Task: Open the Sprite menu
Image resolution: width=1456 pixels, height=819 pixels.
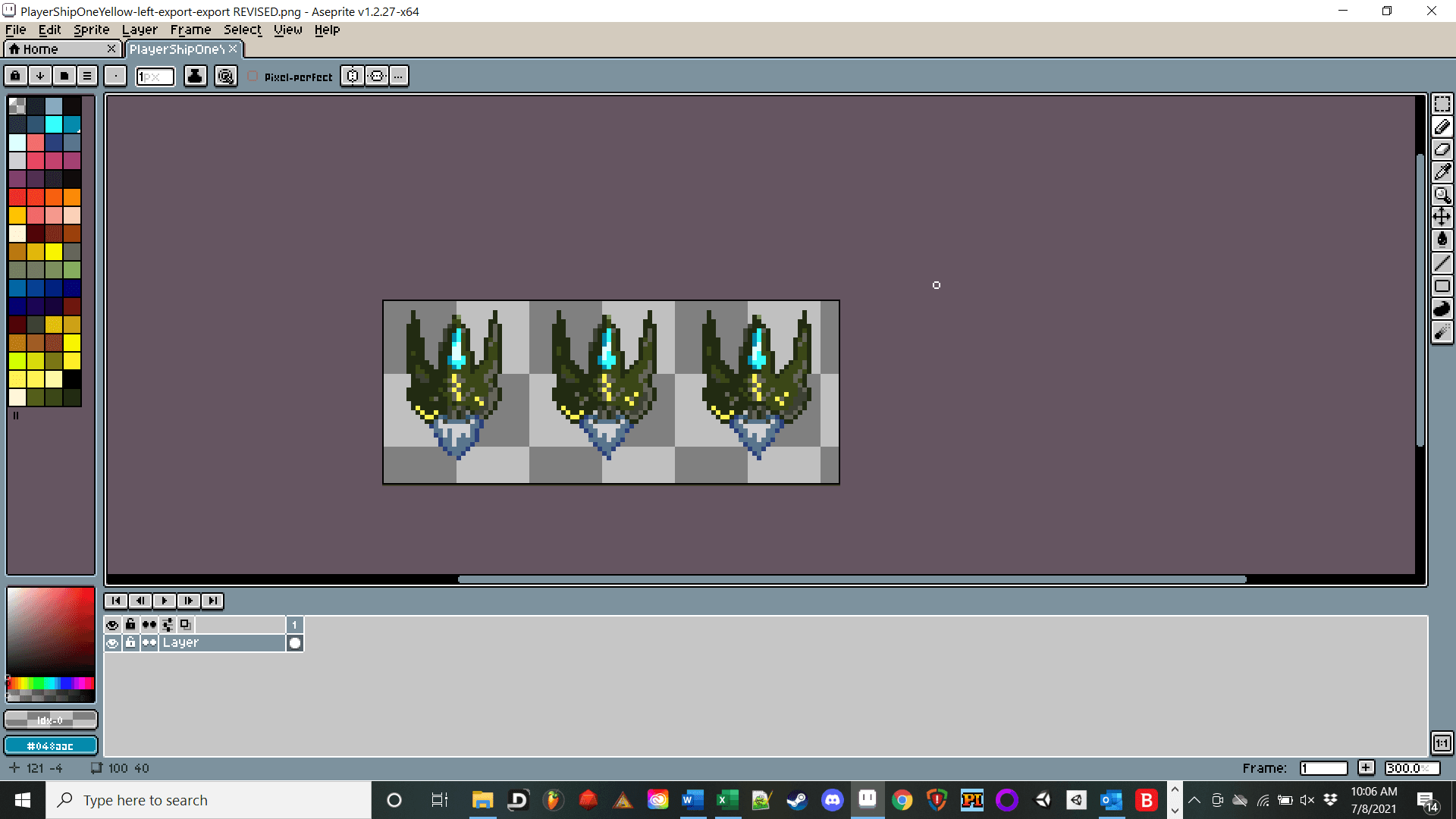Action: tap(91, 30)
